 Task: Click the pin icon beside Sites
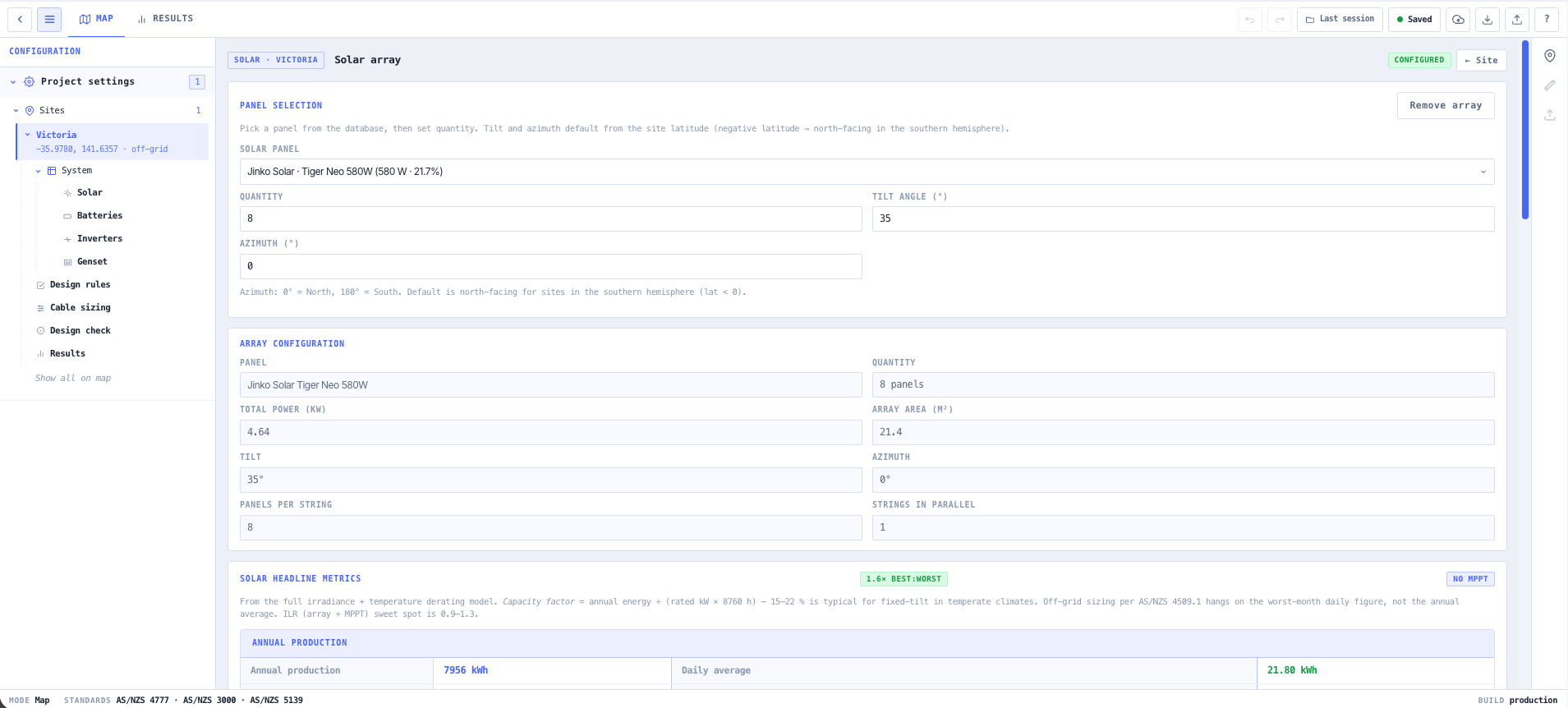point(30,110)
